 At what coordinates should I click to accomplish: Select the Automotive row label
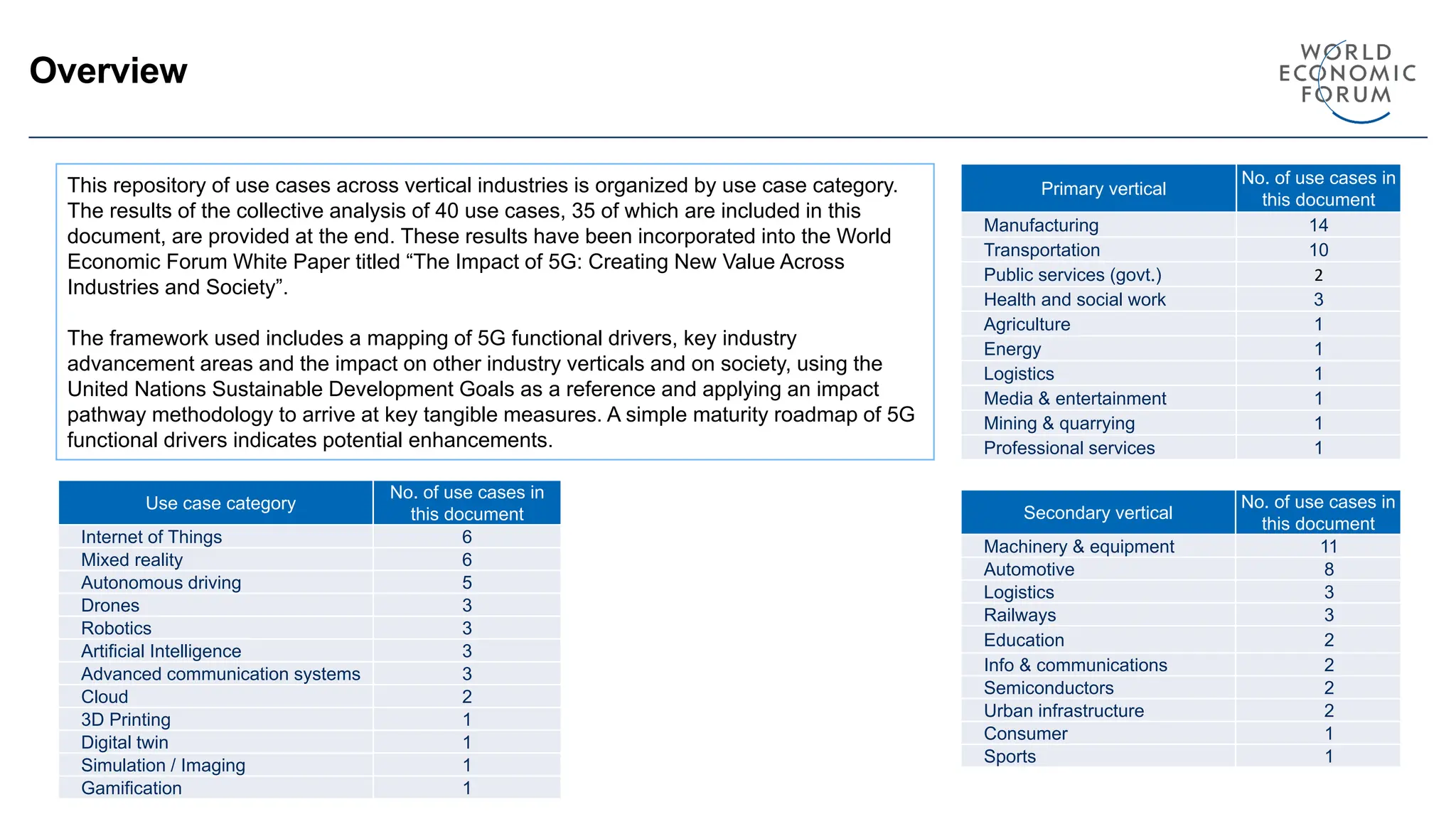1029,569
